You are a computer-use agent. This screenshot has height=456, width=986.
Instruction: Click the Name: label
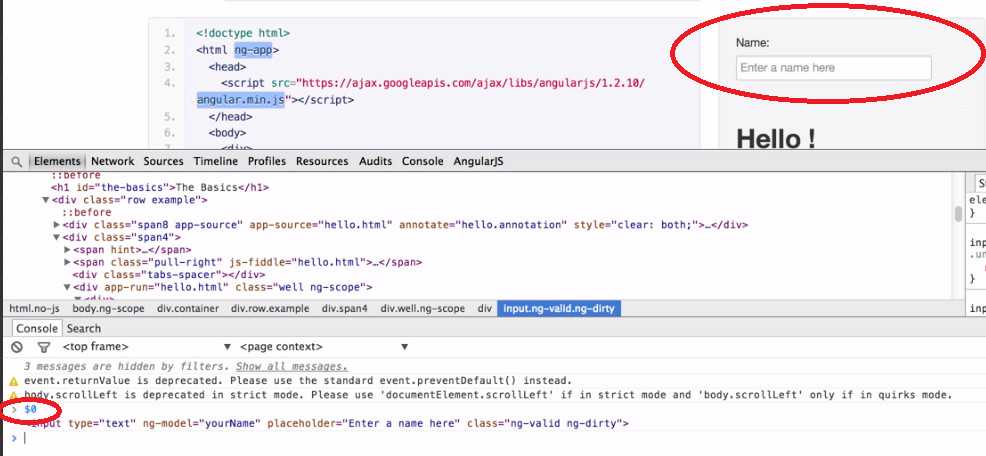pos(753,43)
